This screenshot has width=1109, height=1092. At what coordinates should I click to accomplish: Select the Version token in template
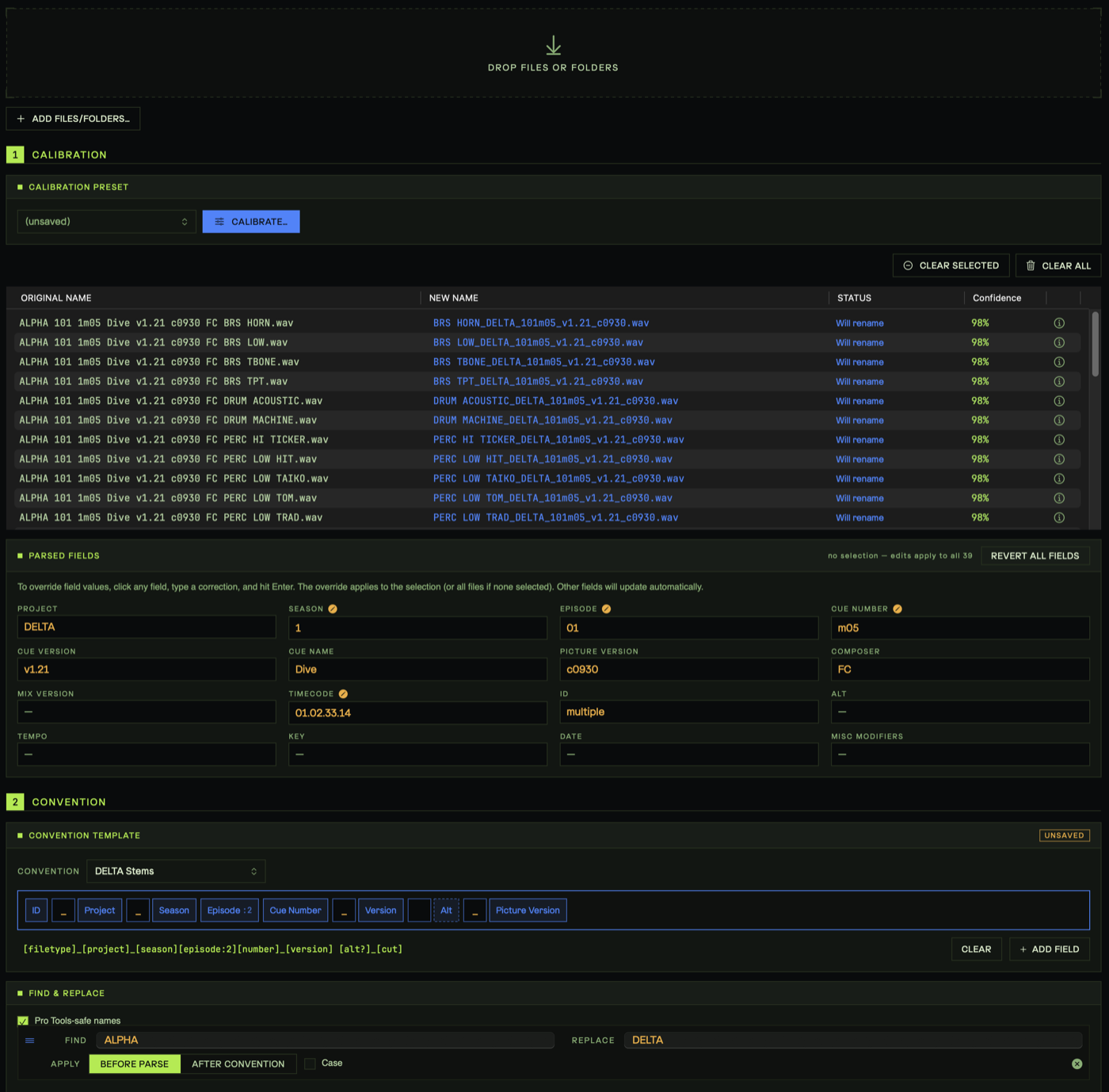click(x=381, y=911)
